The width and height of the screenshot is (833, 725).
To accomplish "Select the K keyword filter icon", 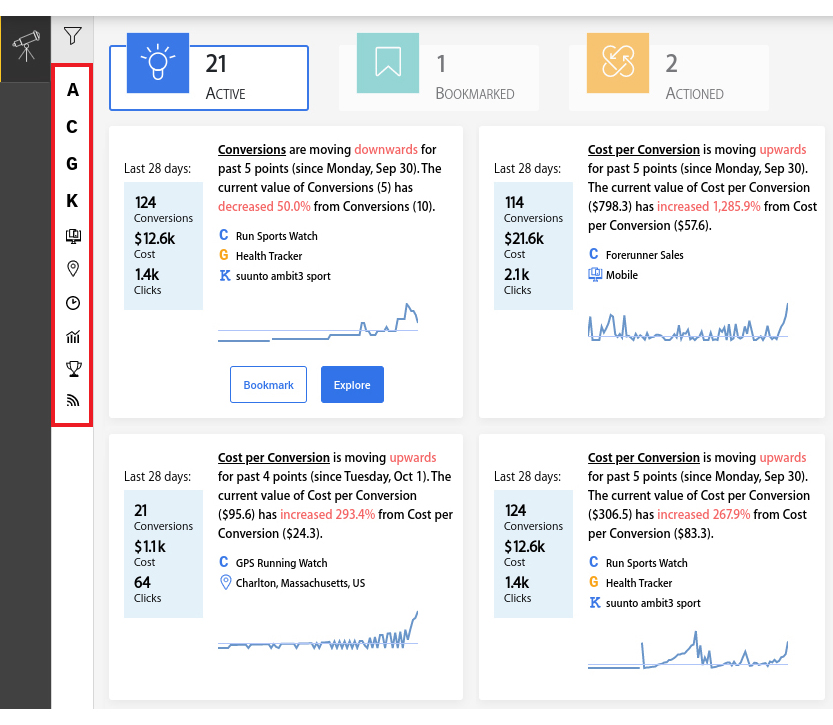I will tap(72, 201).
